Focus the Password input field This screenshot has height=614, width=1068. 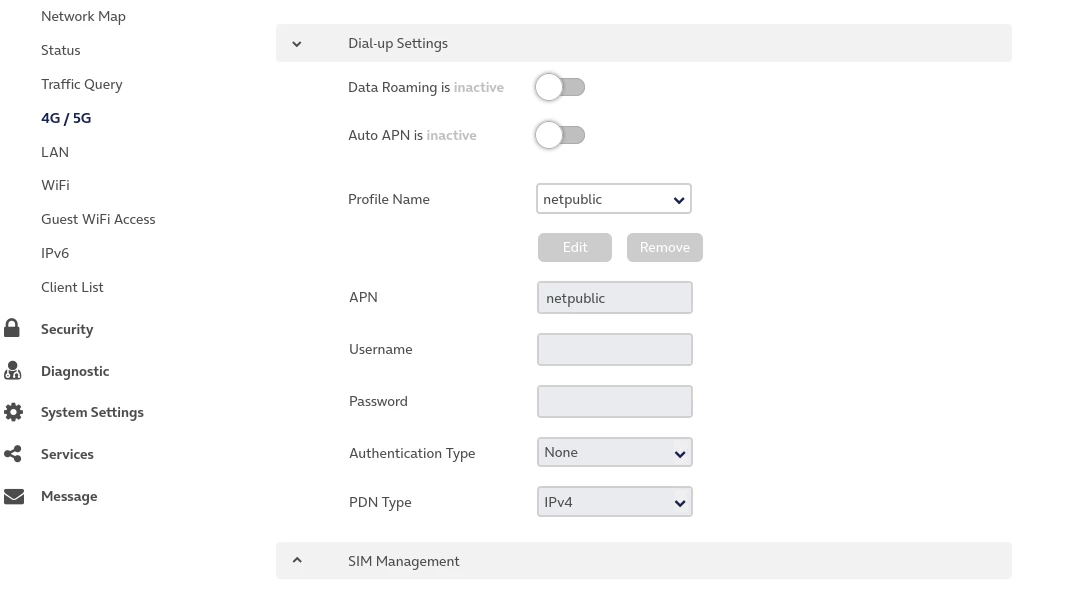tap(614, 401)
